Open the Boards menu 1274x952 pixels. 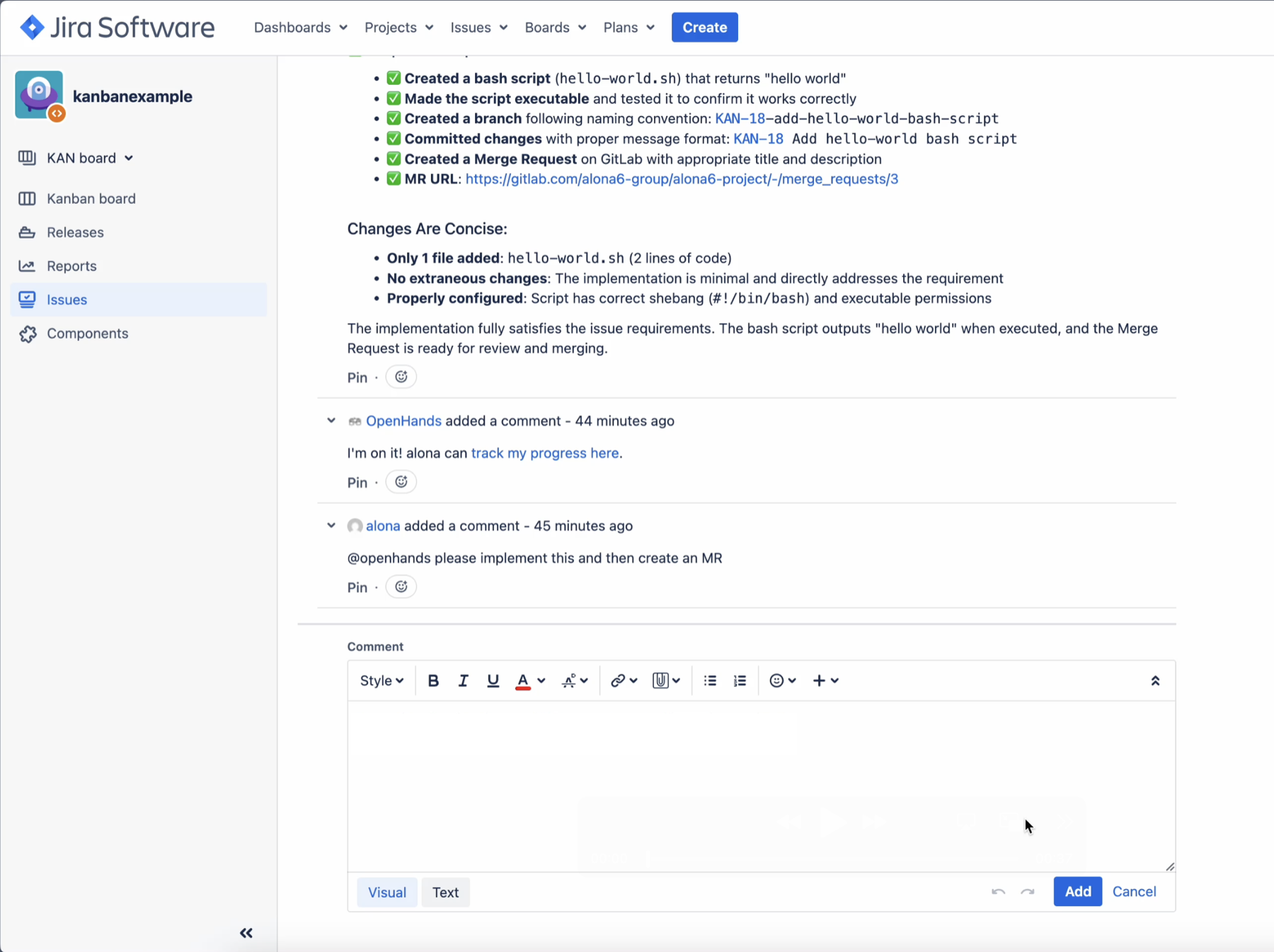click(x=556, y=28)
